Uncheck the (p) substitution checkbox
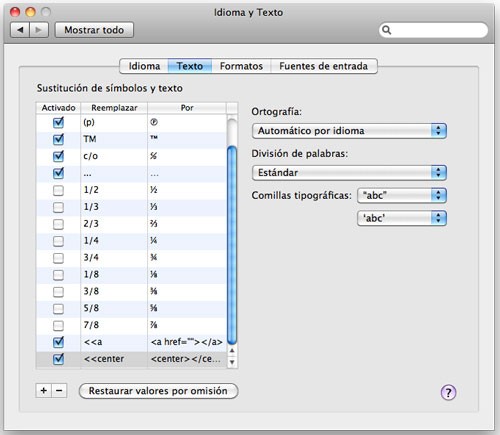 click(x=58, y=122)
